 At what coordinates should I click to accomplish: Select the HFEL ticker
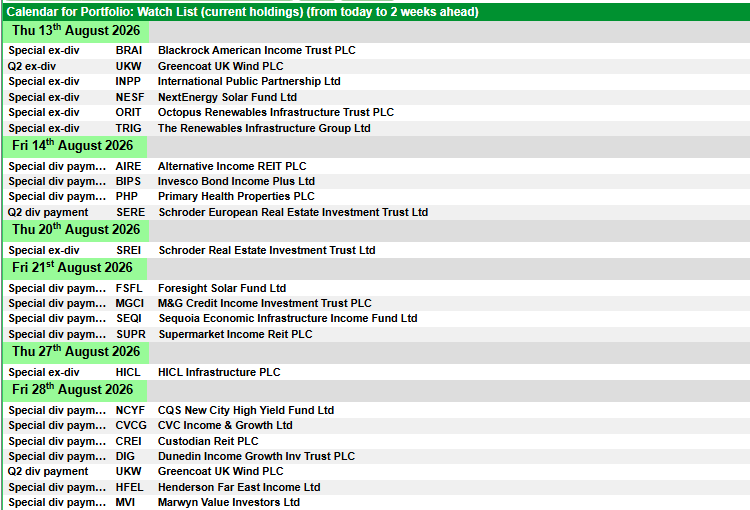coord(129,488)
